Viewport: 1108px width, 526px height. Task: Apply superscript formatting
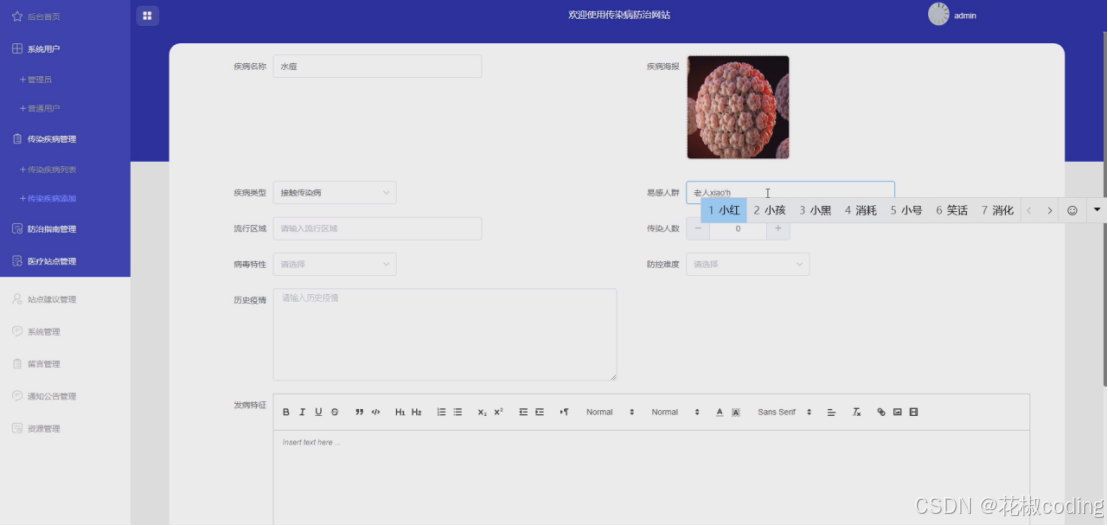pos(498,412)
